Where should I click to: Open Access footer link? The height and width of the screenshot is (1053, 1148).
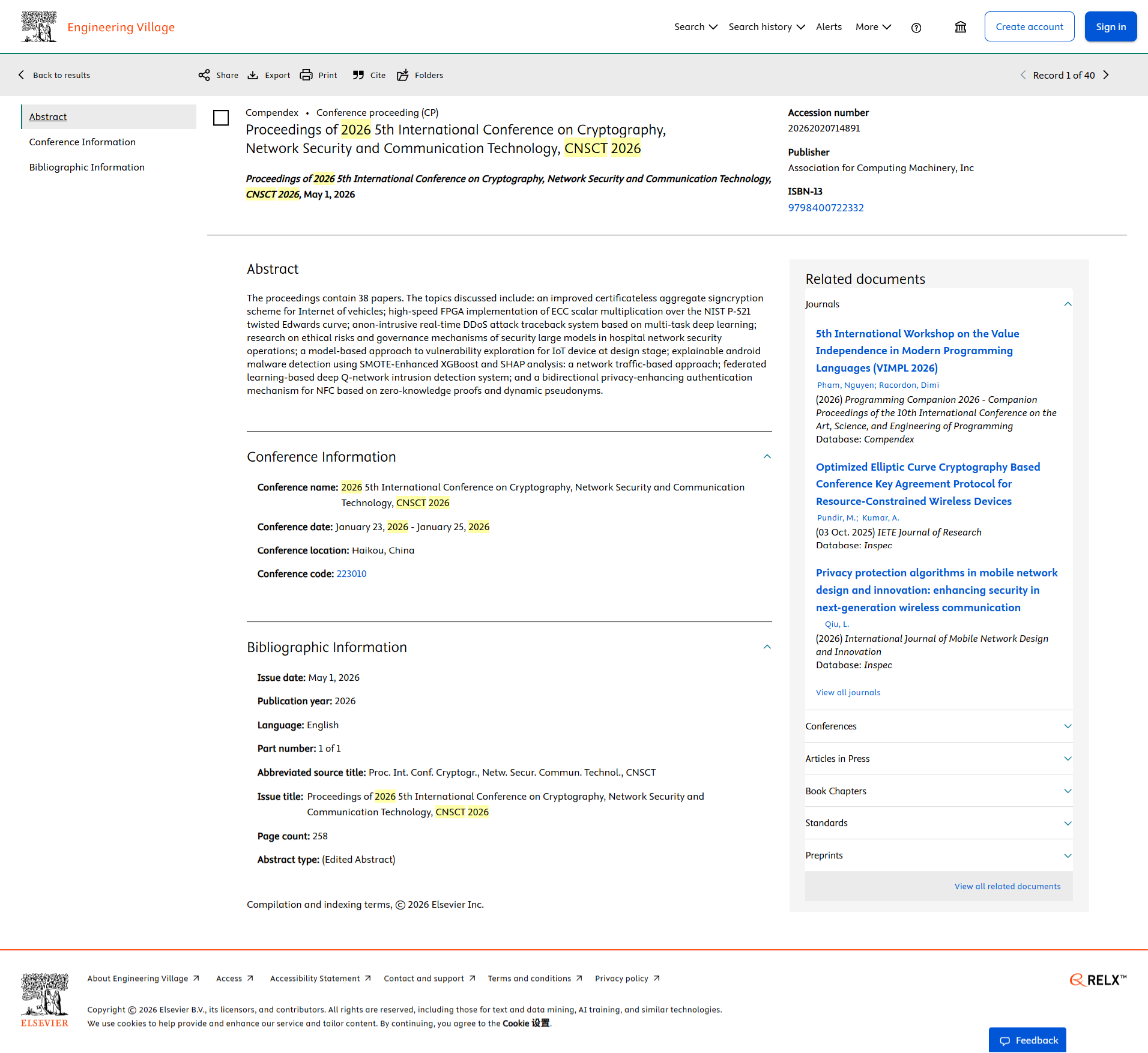click(229, 979)
